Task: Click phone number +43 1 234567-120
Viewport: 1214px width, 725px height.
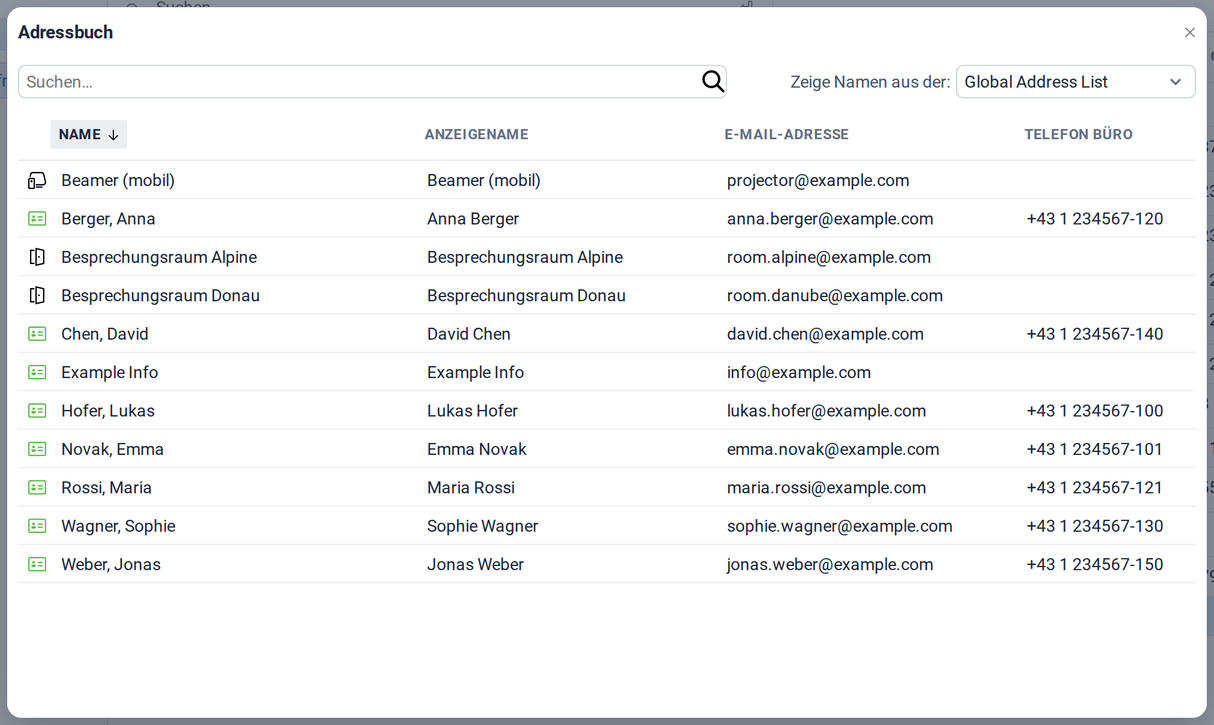Action: pos(1095,219)
